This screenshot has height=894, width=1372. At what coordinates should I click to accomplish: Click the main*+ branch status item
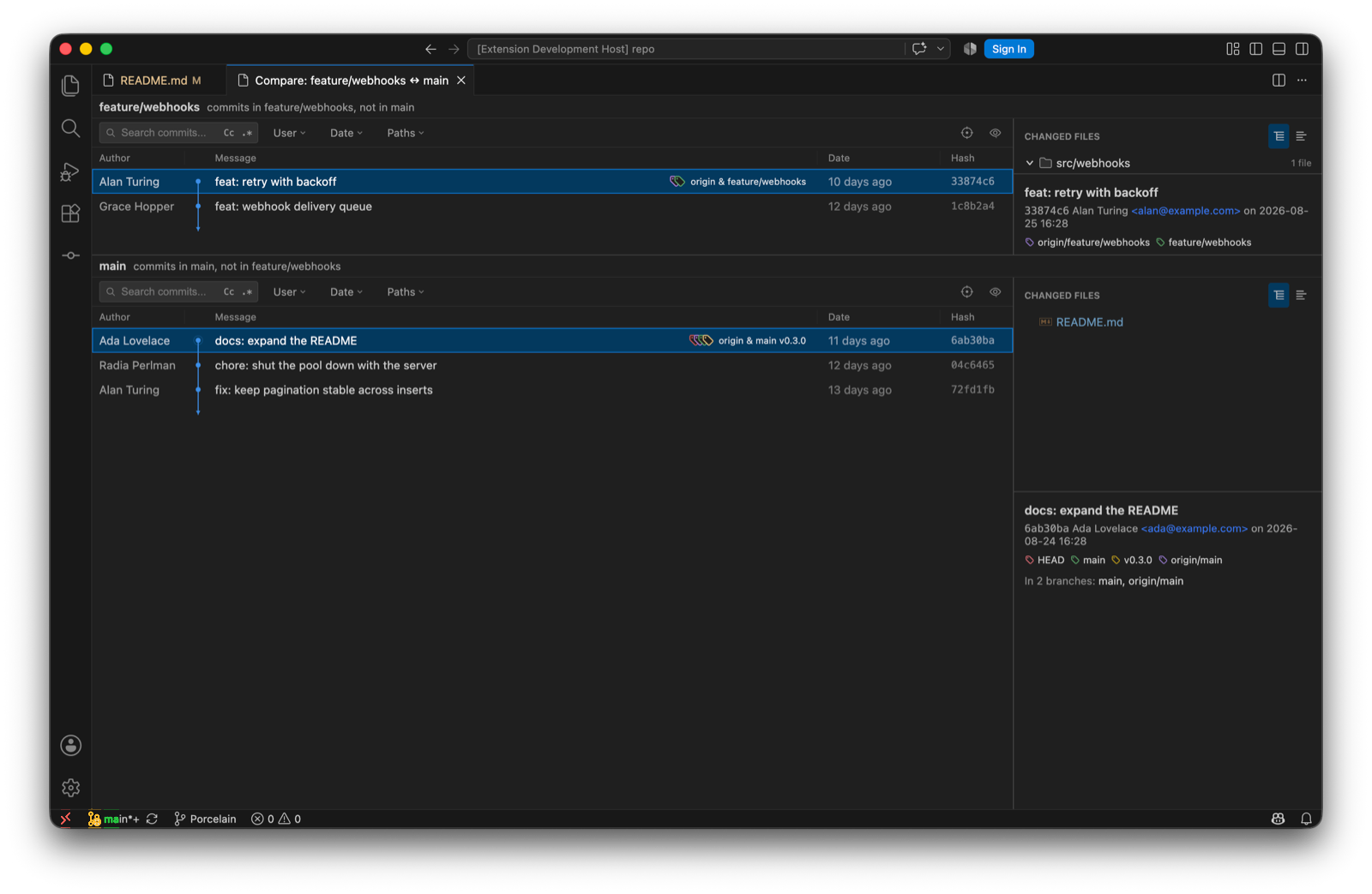pos(113,819)
